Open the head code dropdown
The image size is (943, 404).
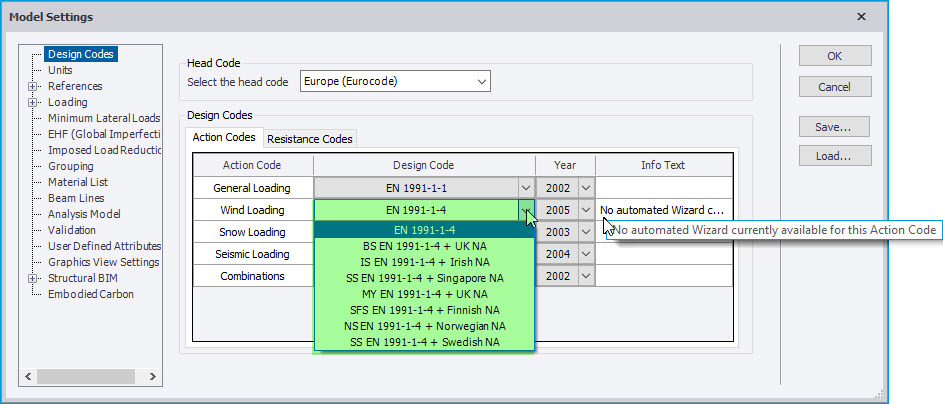pyautogui.click(x=482, y=81)
